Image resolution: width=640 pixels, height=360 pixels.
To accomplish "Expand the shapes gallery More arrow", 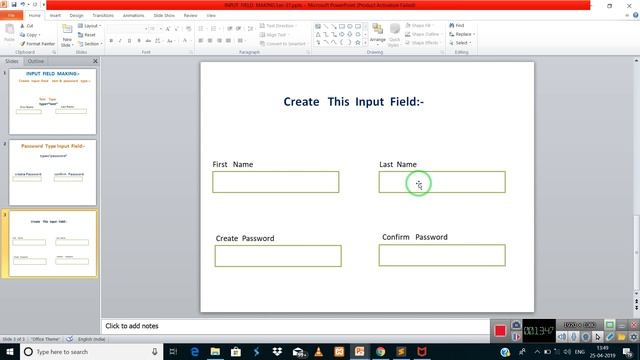I will (x=365, y=42).
